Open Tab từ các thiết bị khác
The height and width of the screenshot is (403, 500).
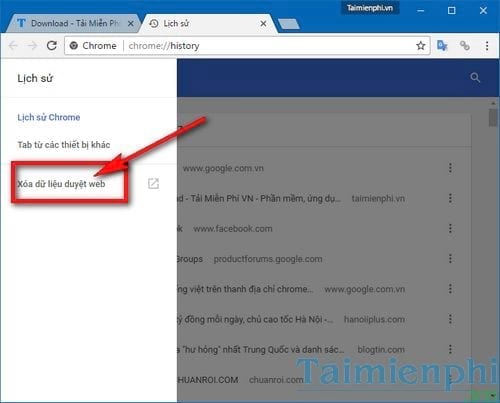click(x=64, y=145)
